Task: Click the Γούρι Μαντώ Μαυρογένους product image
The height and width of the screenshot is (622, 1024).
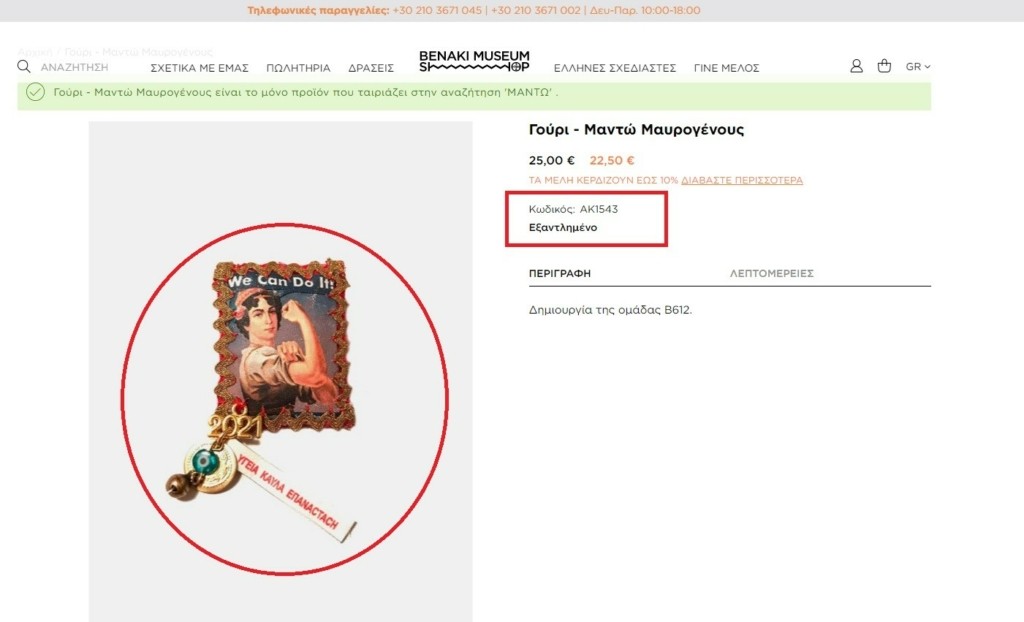Action: coord(281,372)
